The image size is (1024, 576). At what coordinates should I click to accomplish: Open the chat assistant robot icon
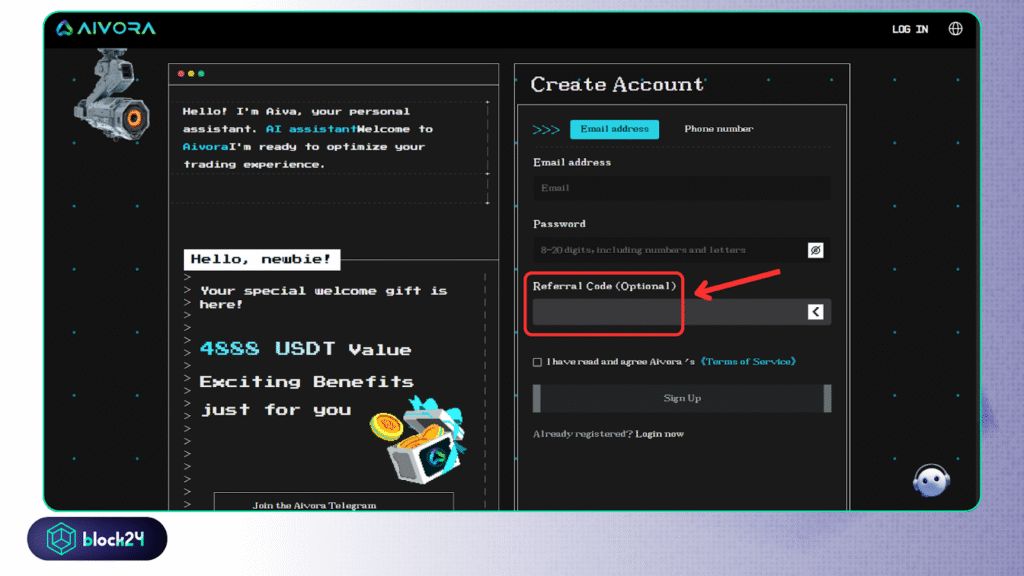pos(931,480)
